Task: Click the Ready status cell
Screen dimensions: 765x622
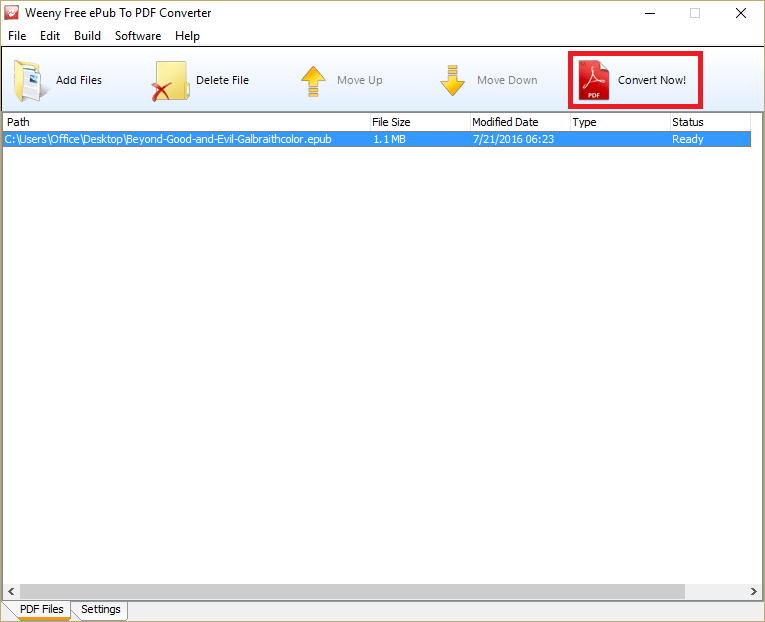Action: click(x=687, y=140)
